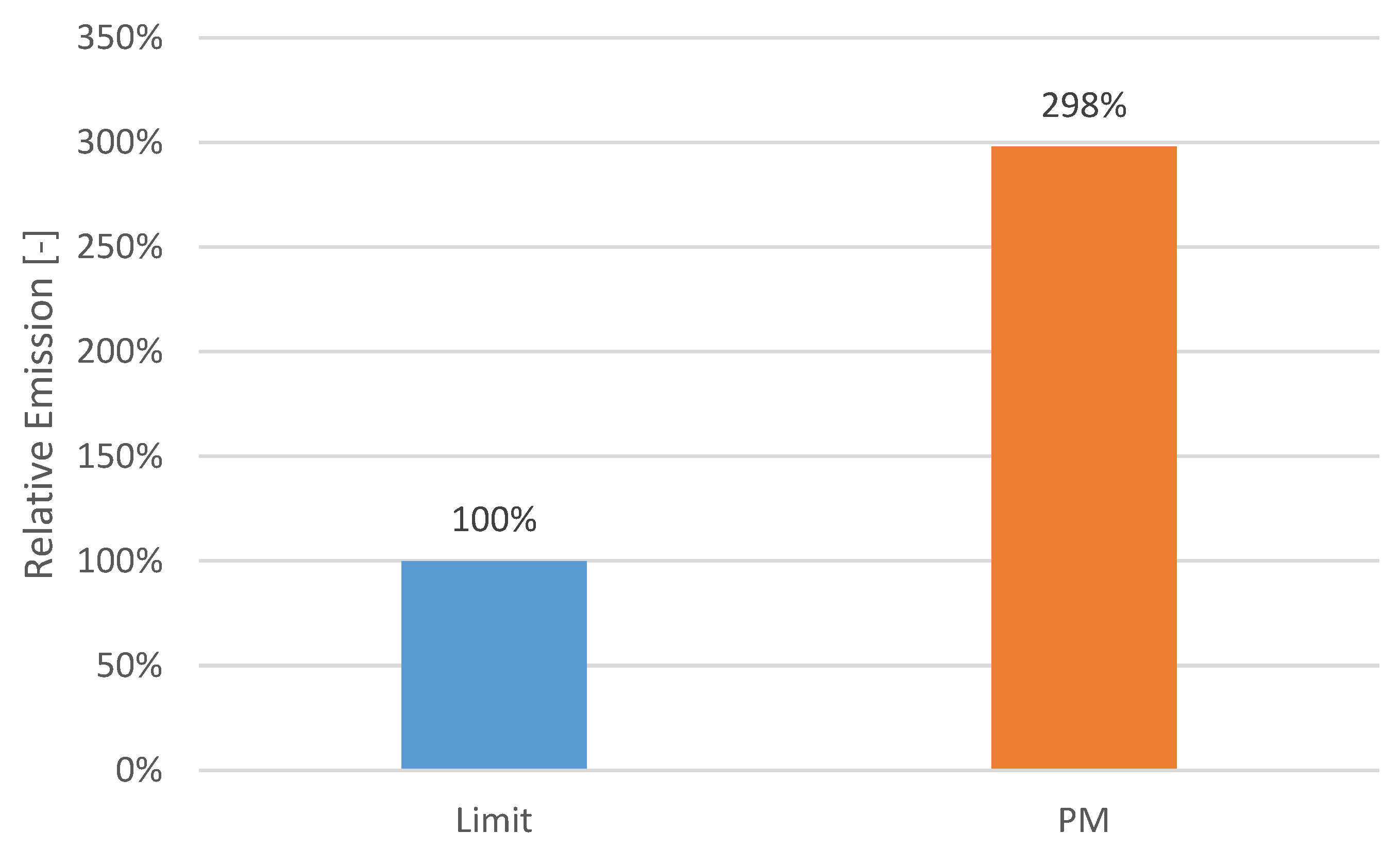Screen dimensions: 1400x849
Task: Click the Relative Emission vertical axis title
Action: click(x=39, y=404)
